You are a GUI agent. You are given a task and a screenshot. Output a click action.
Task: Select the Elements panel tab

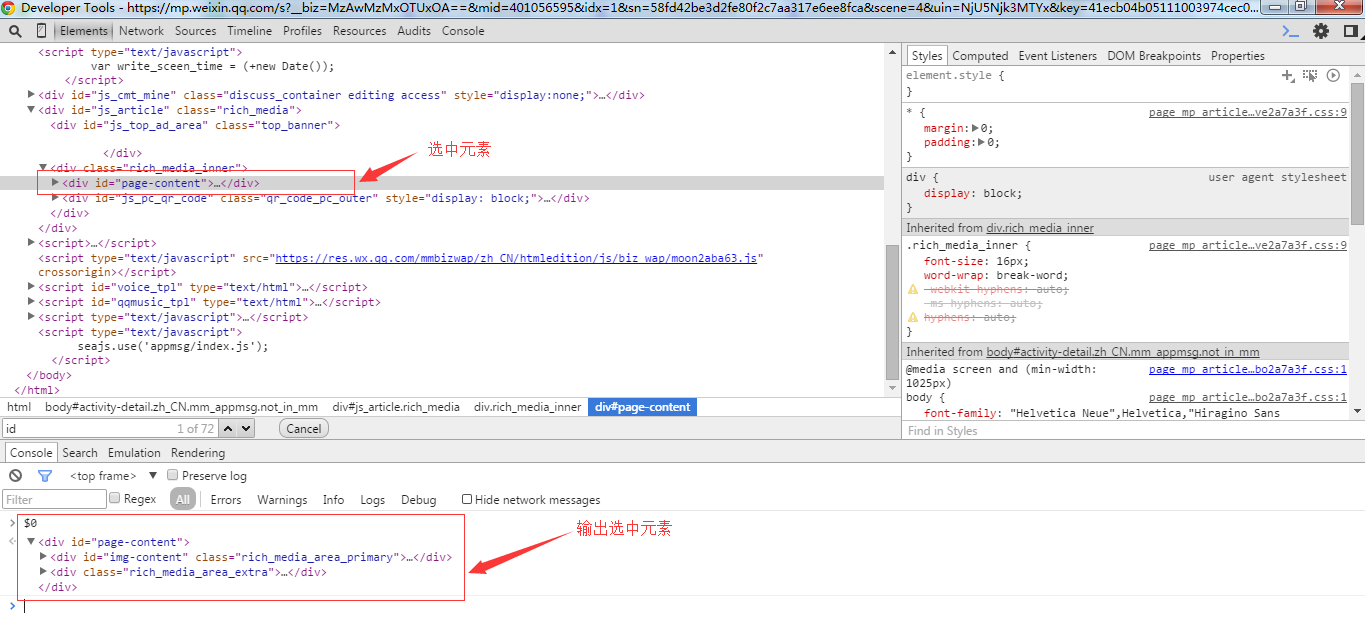tap(83, 31)
